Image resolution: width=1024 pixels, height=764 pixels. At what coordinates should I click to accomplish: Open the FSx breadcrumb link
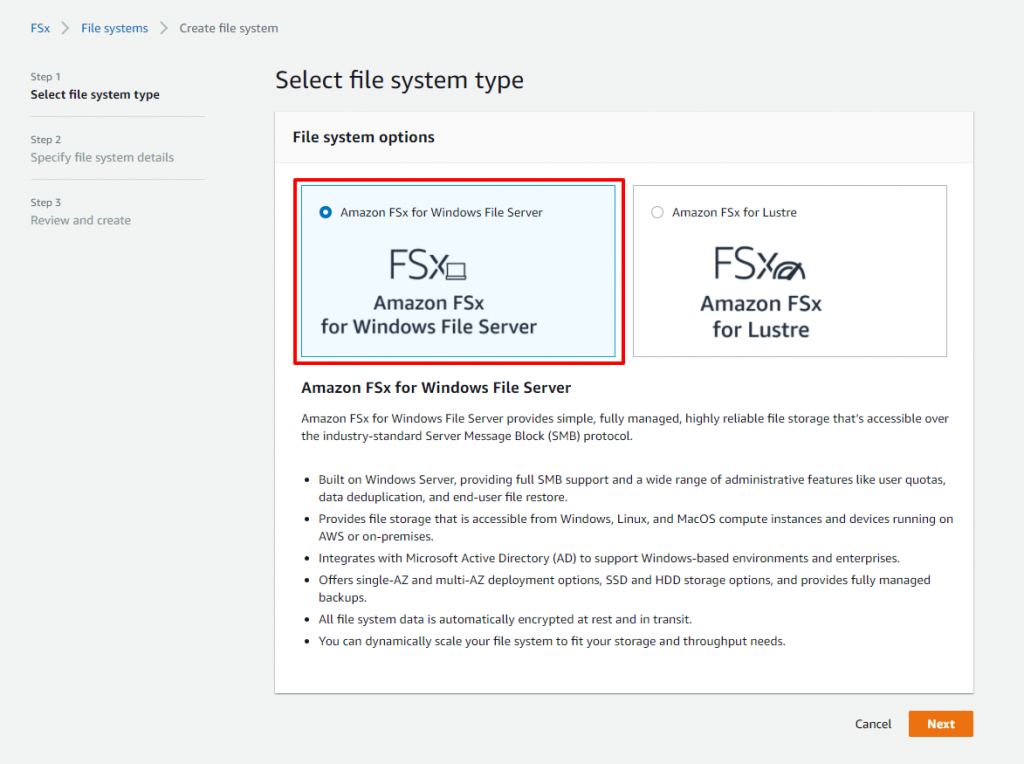pyautogui.click(x=40, y=28)
